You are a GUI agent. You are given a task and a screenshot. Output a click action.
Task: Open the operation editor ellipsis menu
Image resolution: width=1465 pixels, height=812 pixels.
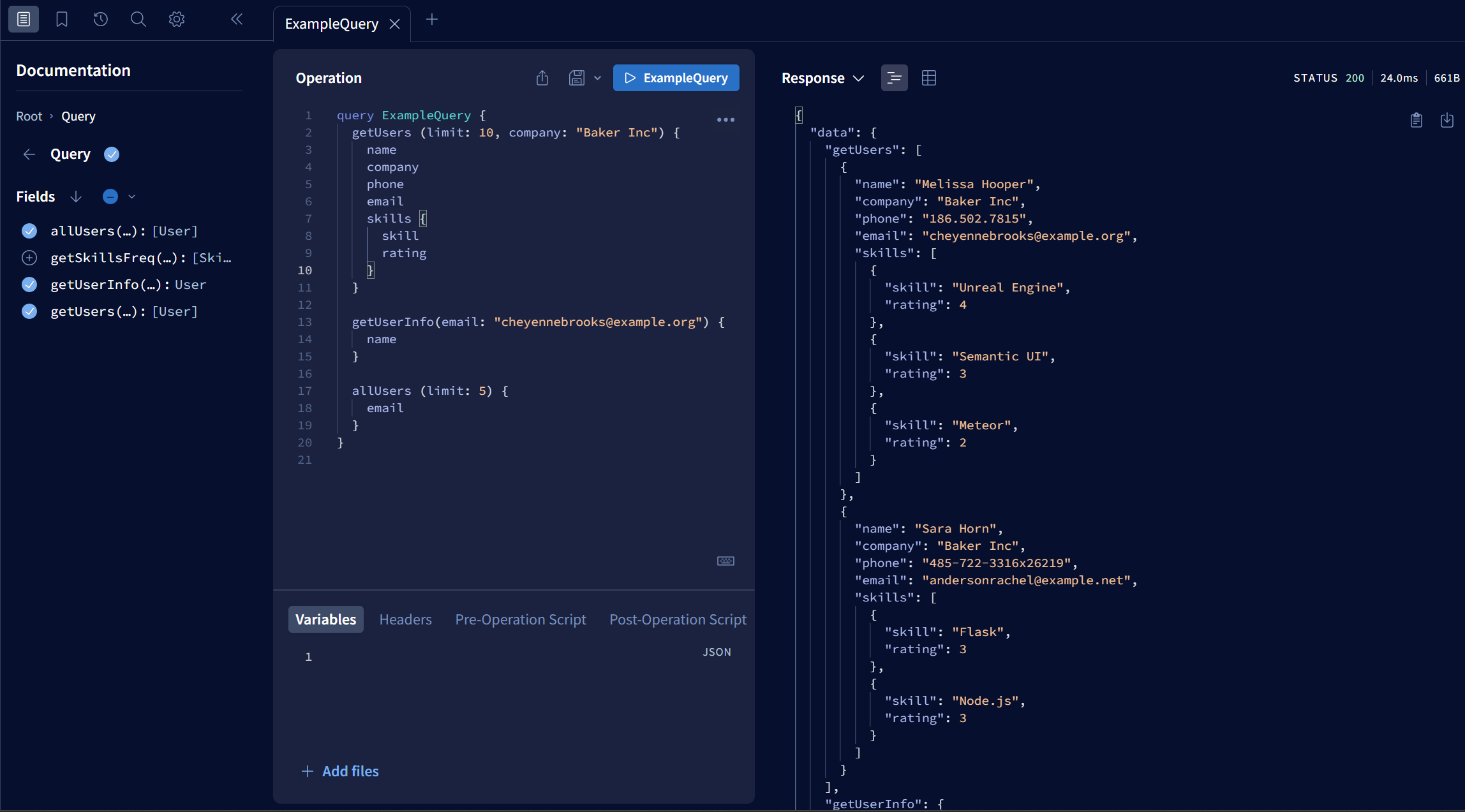coord(725,120)
